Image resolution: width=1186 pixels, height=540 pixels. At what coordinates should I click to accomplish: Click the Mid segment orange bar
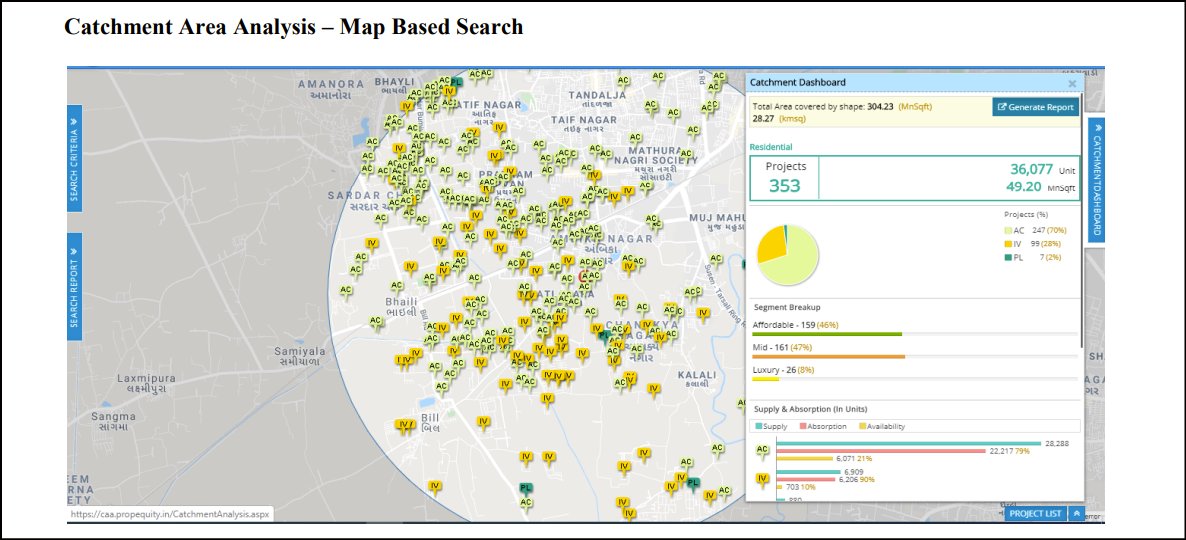pyautogui.click(x=828, y=356)
